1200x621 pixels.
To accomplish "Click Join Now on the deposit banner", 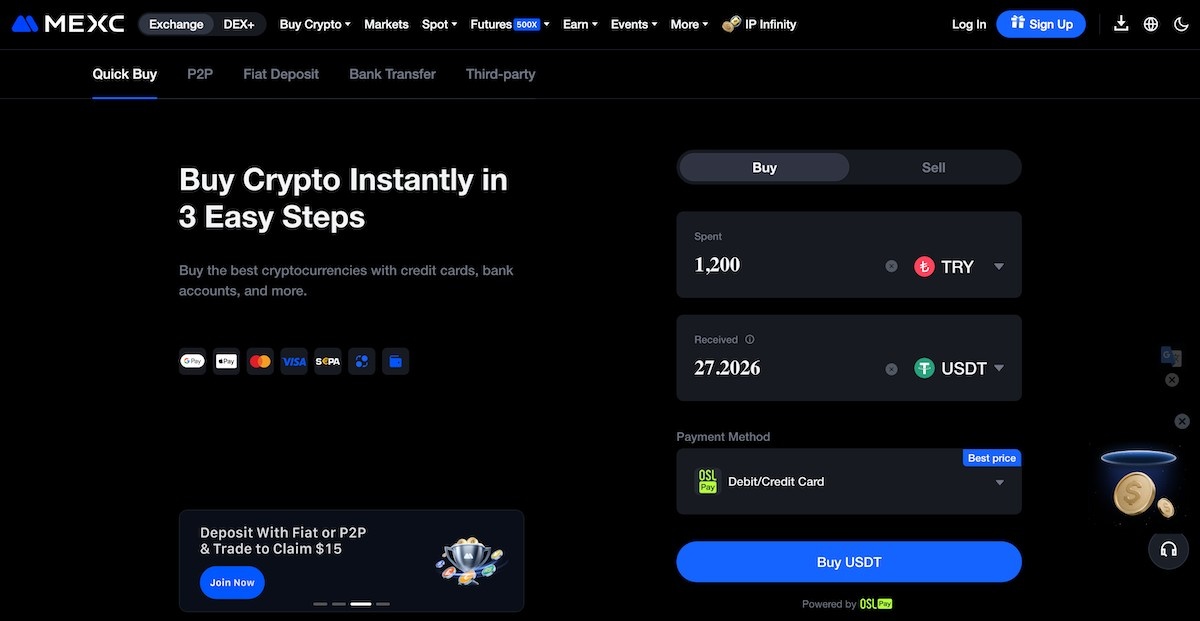I will pos(232,582).
